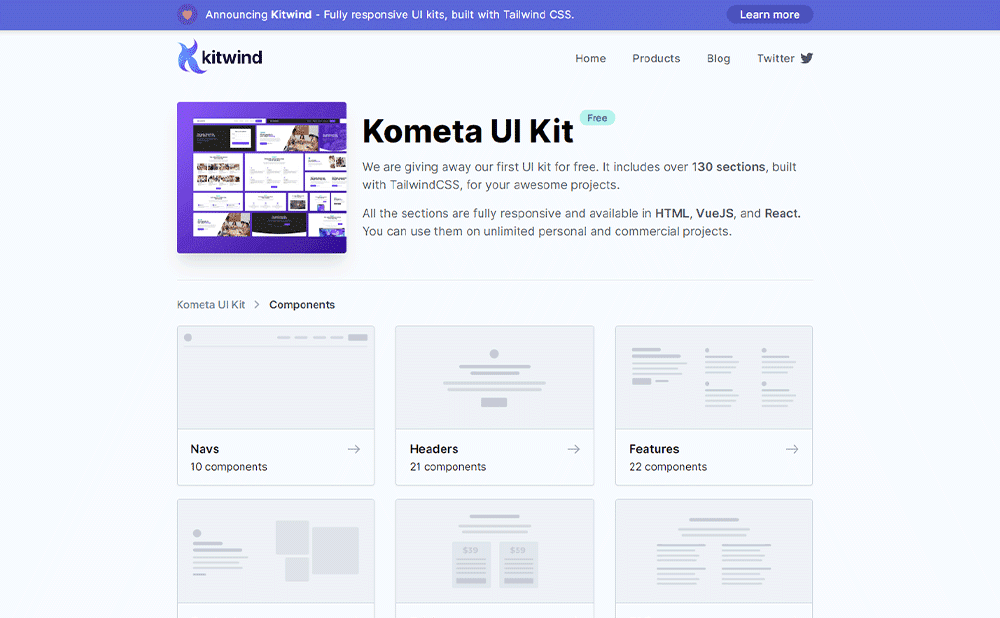Open Headers components via its arrow icon
1000x618 pixels.
574,449
